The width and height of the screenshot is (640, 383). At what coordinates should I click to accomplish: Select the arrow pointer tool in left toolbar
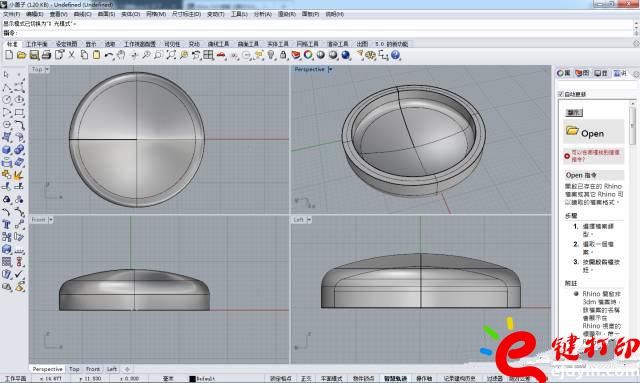coord(7,75)
